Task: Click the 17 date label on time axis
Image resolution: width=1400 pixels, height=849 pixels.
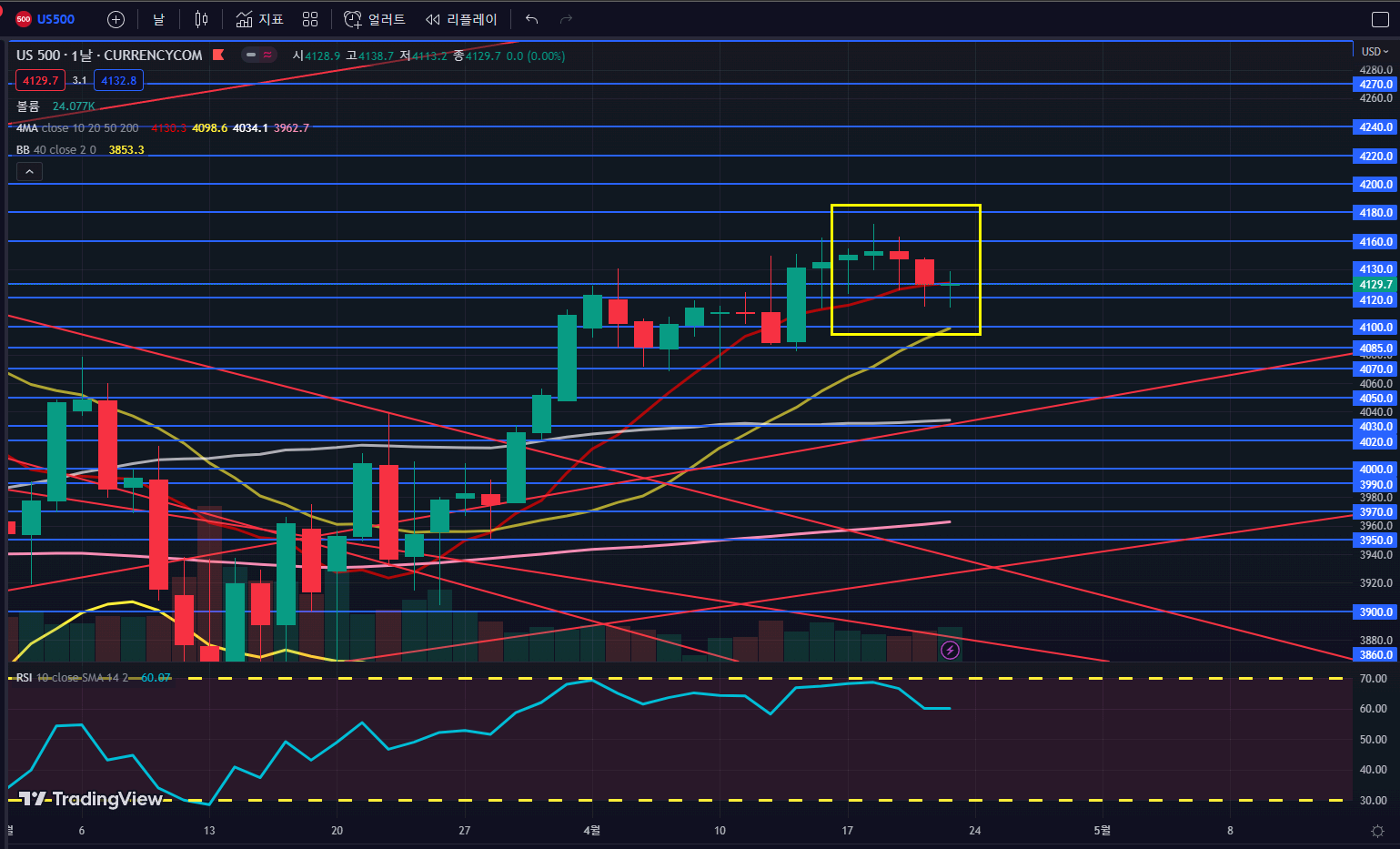Action: coord(847,831)
